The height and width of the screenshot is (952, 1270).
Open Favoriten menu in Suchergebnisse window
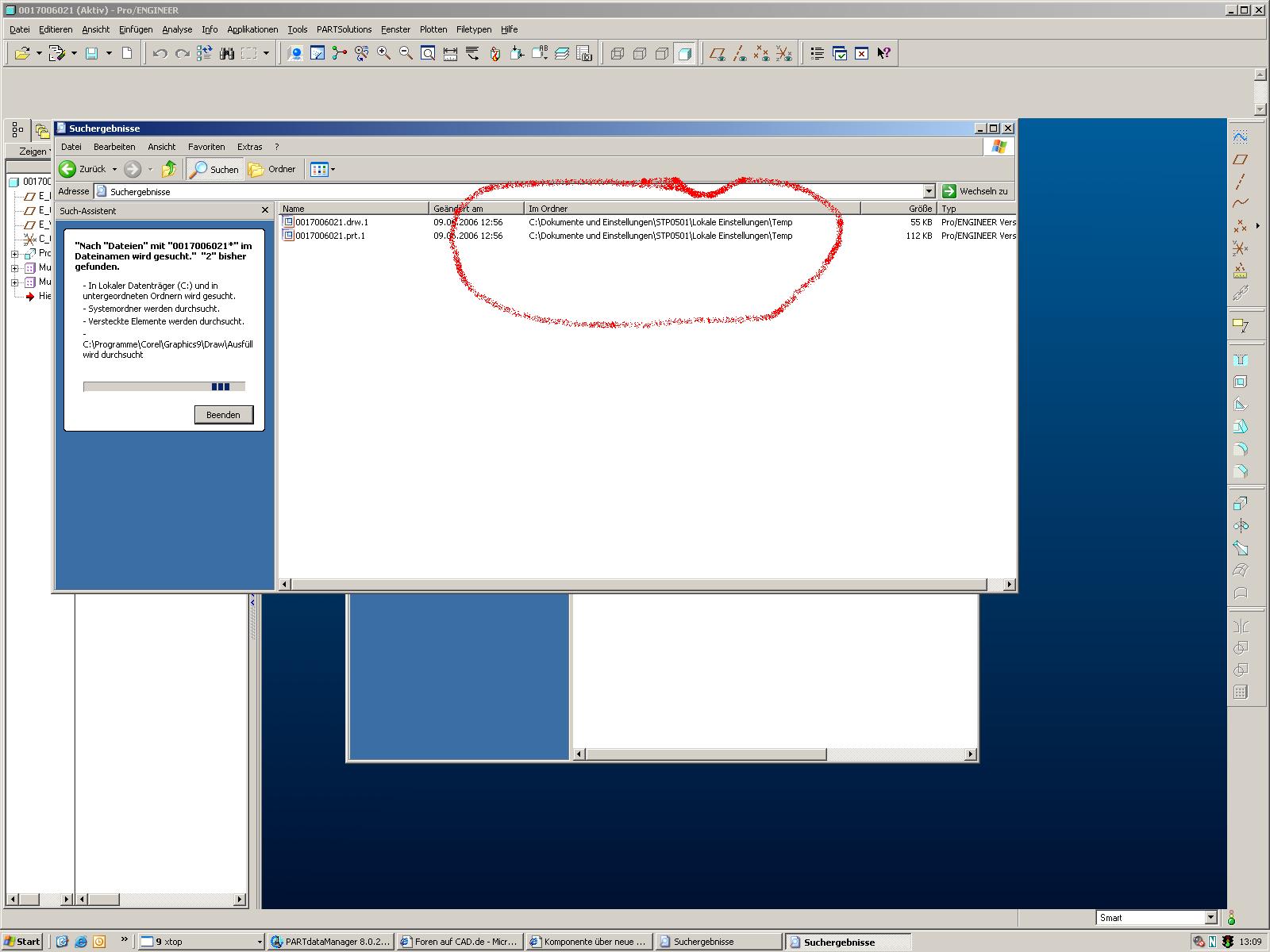(x=206, y=147)
